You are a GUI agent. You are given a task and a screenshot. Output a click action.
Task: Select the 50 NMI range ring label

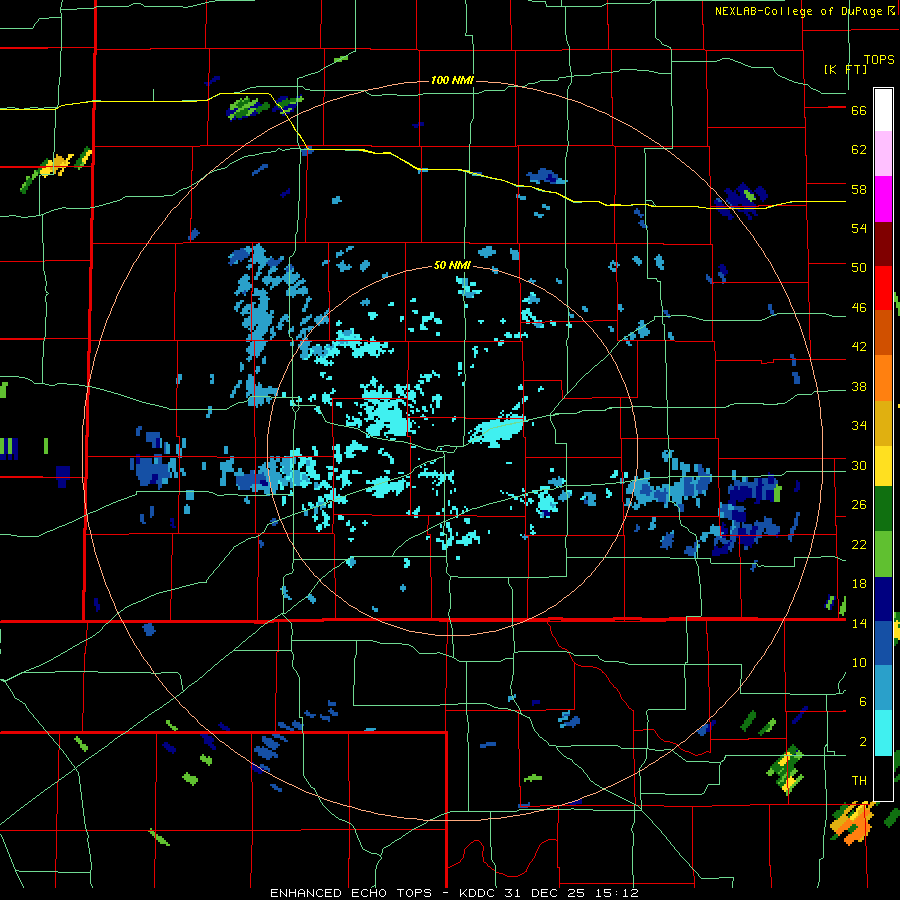(x=452, y=265)
